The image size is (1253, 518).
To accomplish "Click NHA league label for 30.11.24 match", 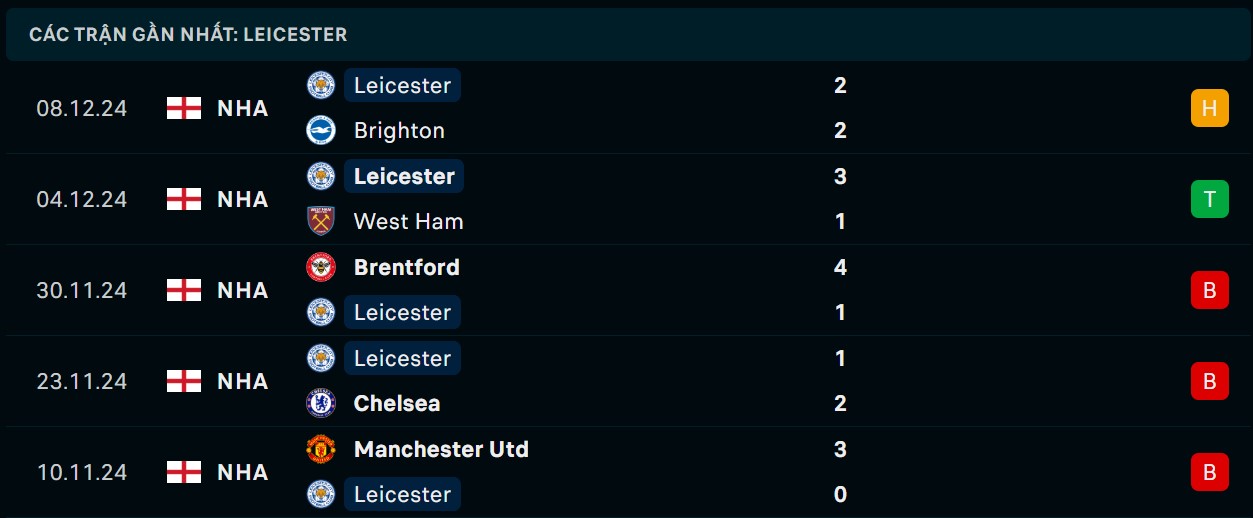I will (243, 290).
